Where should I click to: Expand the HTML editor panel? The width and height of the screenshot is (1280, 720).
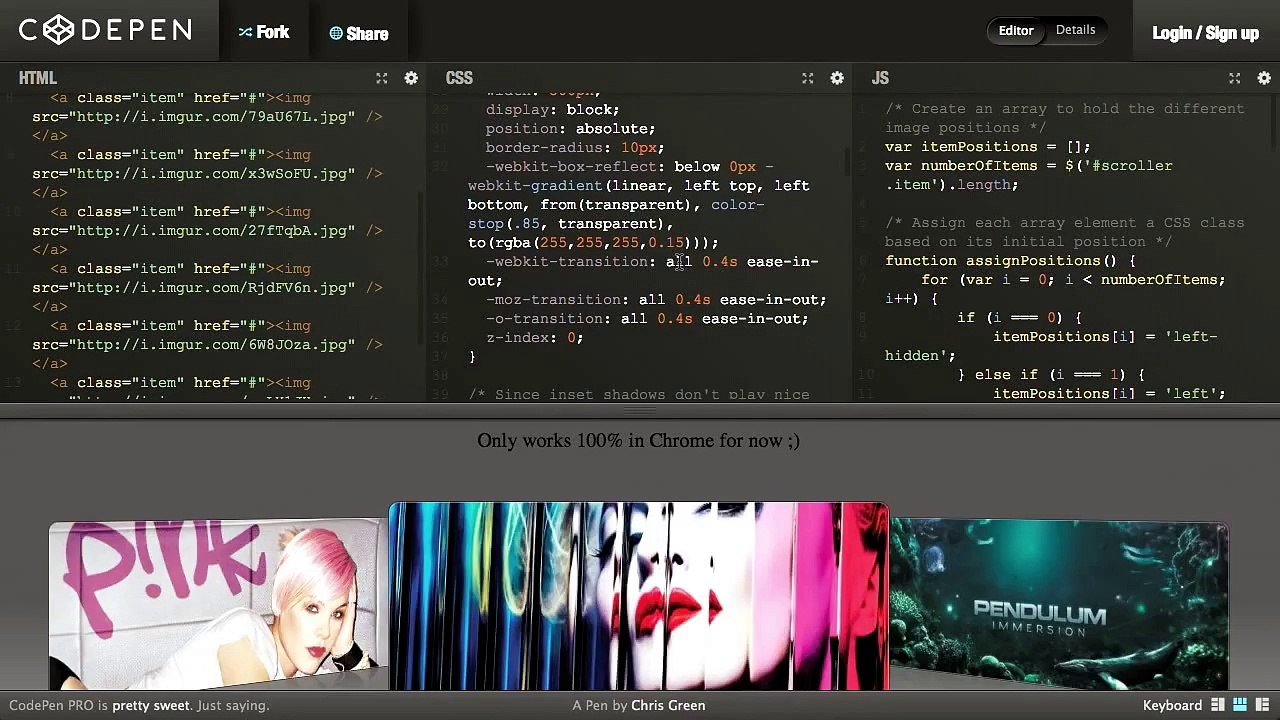(x=381, y=78)
